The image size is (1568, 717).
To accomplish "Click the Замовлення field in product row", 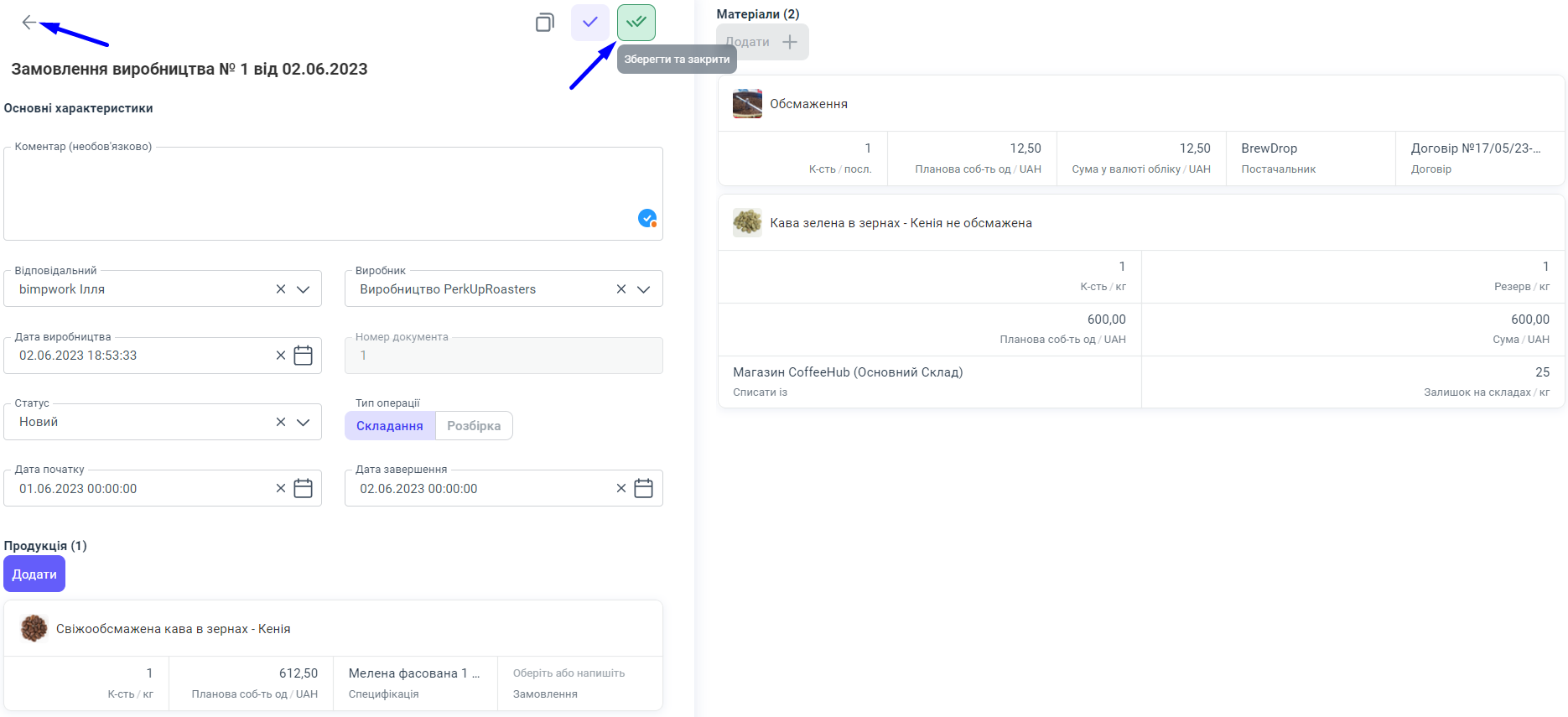I will point(579,674).
